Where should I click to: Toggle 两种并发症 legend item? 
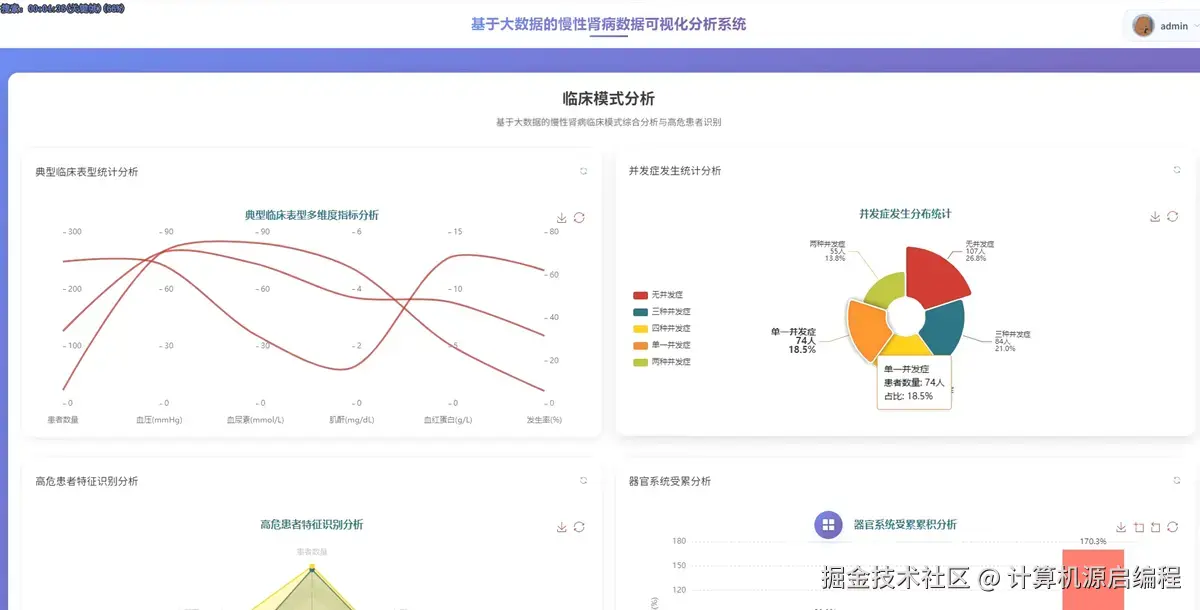point(661,361)
